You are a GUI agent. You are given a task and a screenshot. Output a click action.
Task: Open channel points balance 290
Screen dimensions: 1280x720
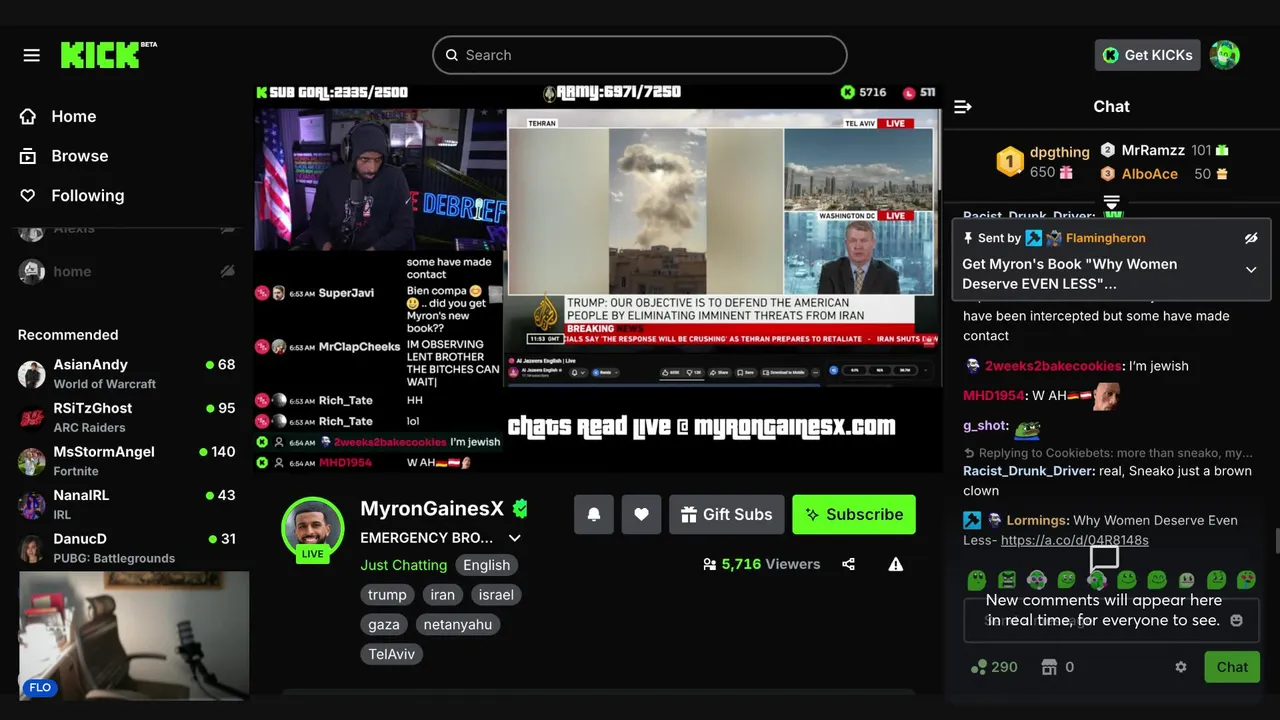click(x=995, y=667)
